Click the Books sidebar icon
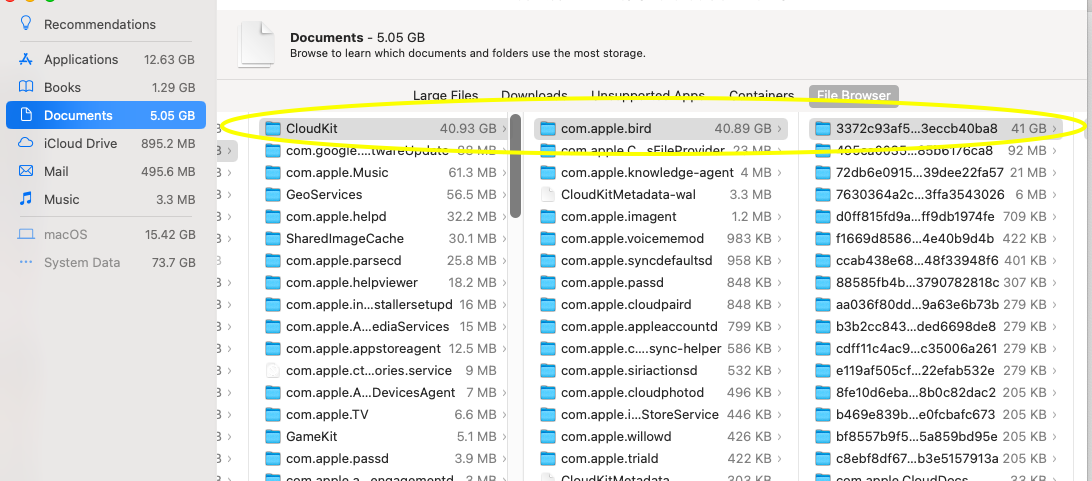The height and width of the screenshot is (481, 1092). tap(26, 87)
